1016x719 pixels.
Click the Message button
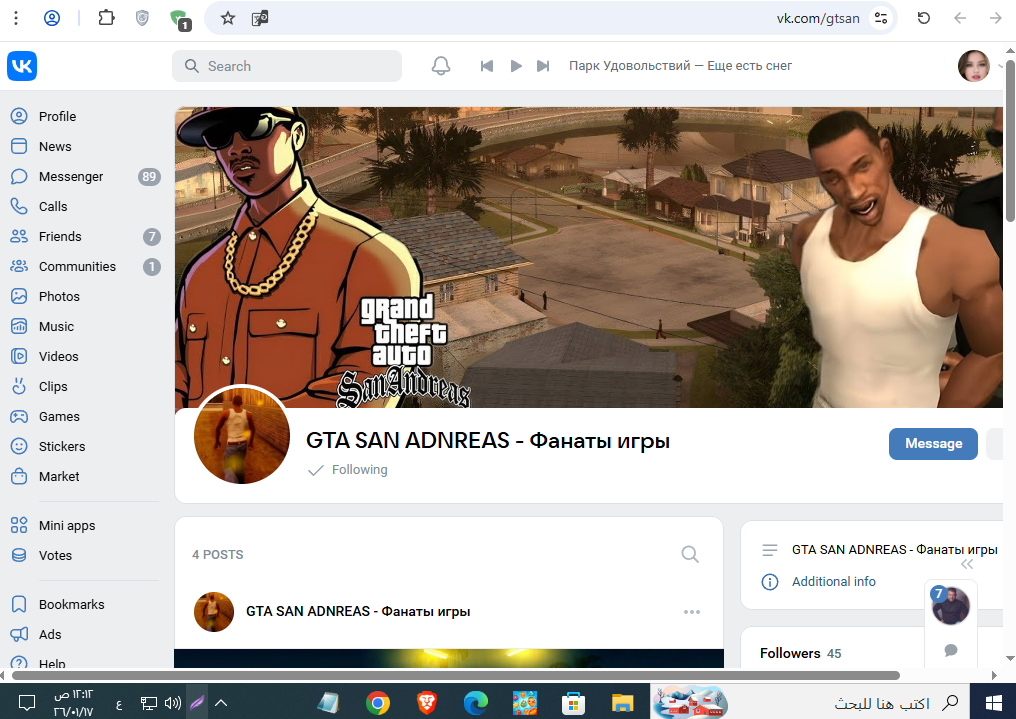tap(933, 444)
